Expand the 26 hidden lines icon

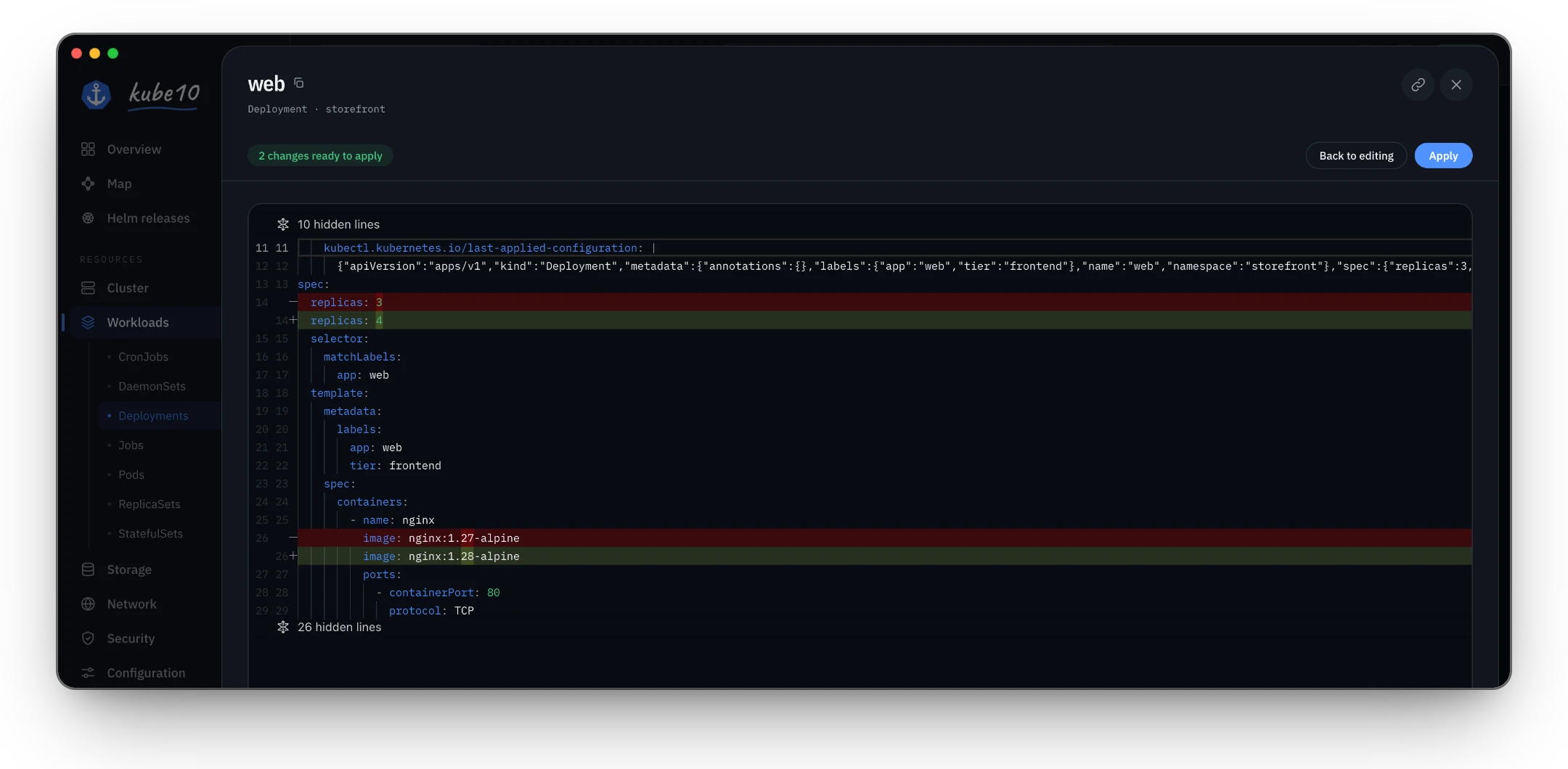tap(283, 627)
